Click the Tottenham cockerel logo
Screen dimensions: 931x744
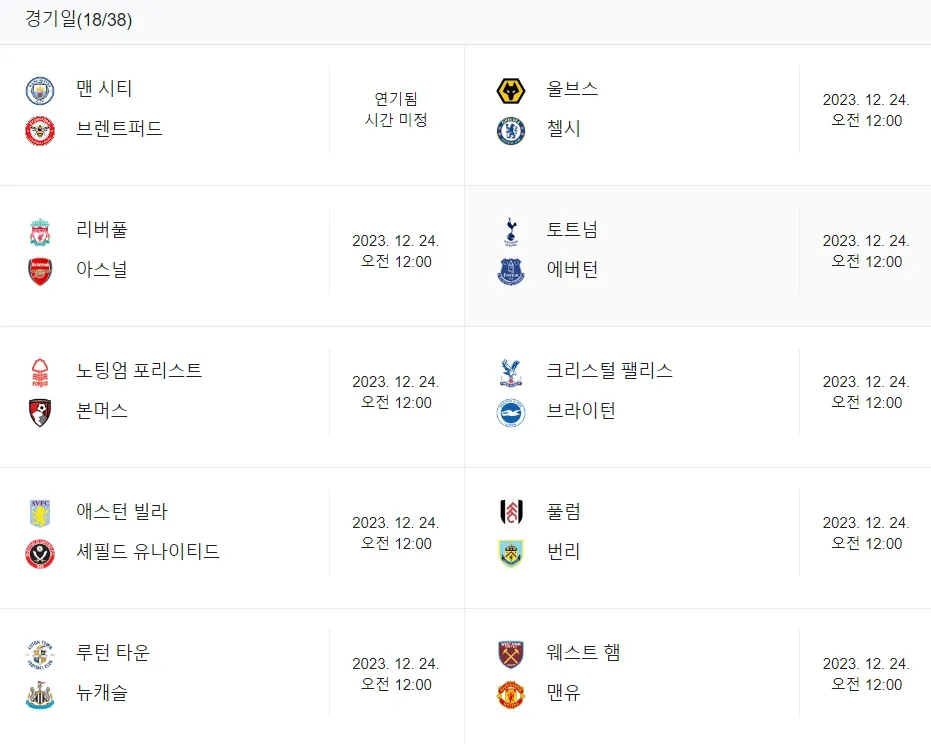point(511,232)
